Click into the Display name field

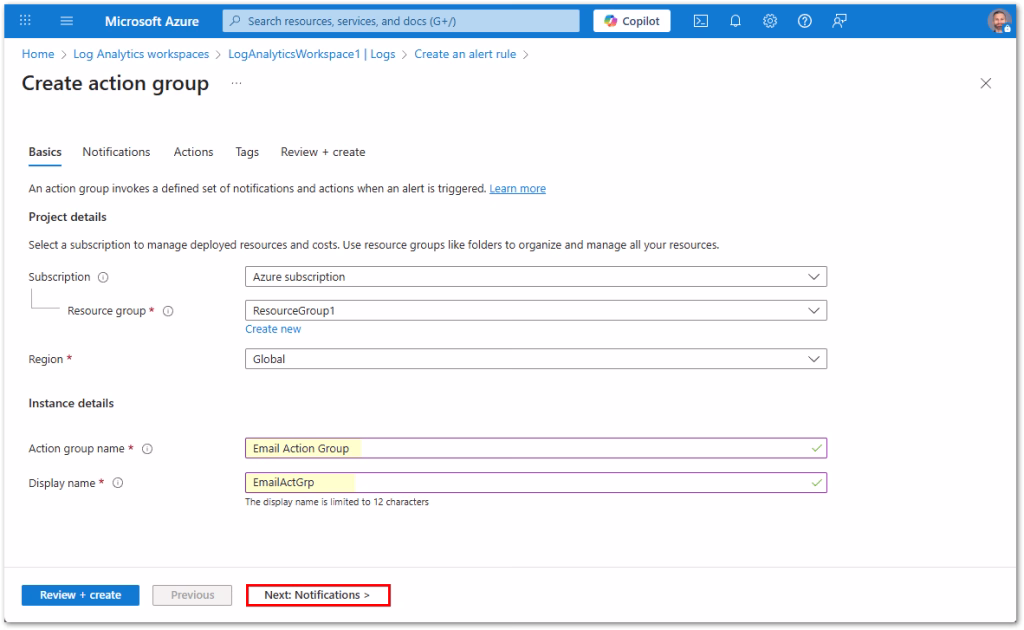(x=535, y=483)
